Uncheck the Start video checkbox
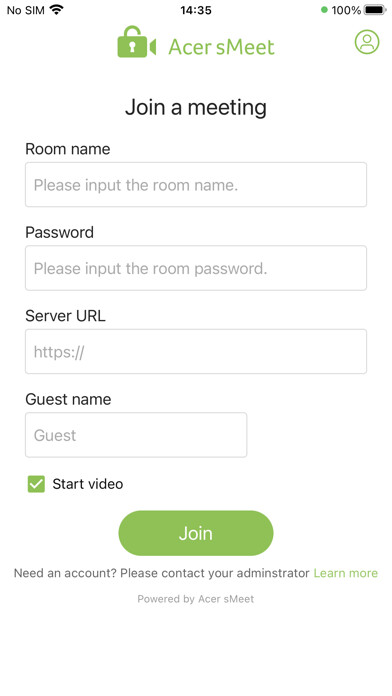Viewport: 392px width, 696px height. 36,484
